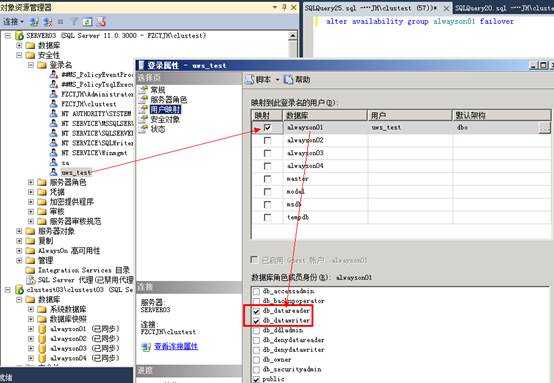Enable the db_owner role checkbox
Screen dimensions: 554x383
257,360
